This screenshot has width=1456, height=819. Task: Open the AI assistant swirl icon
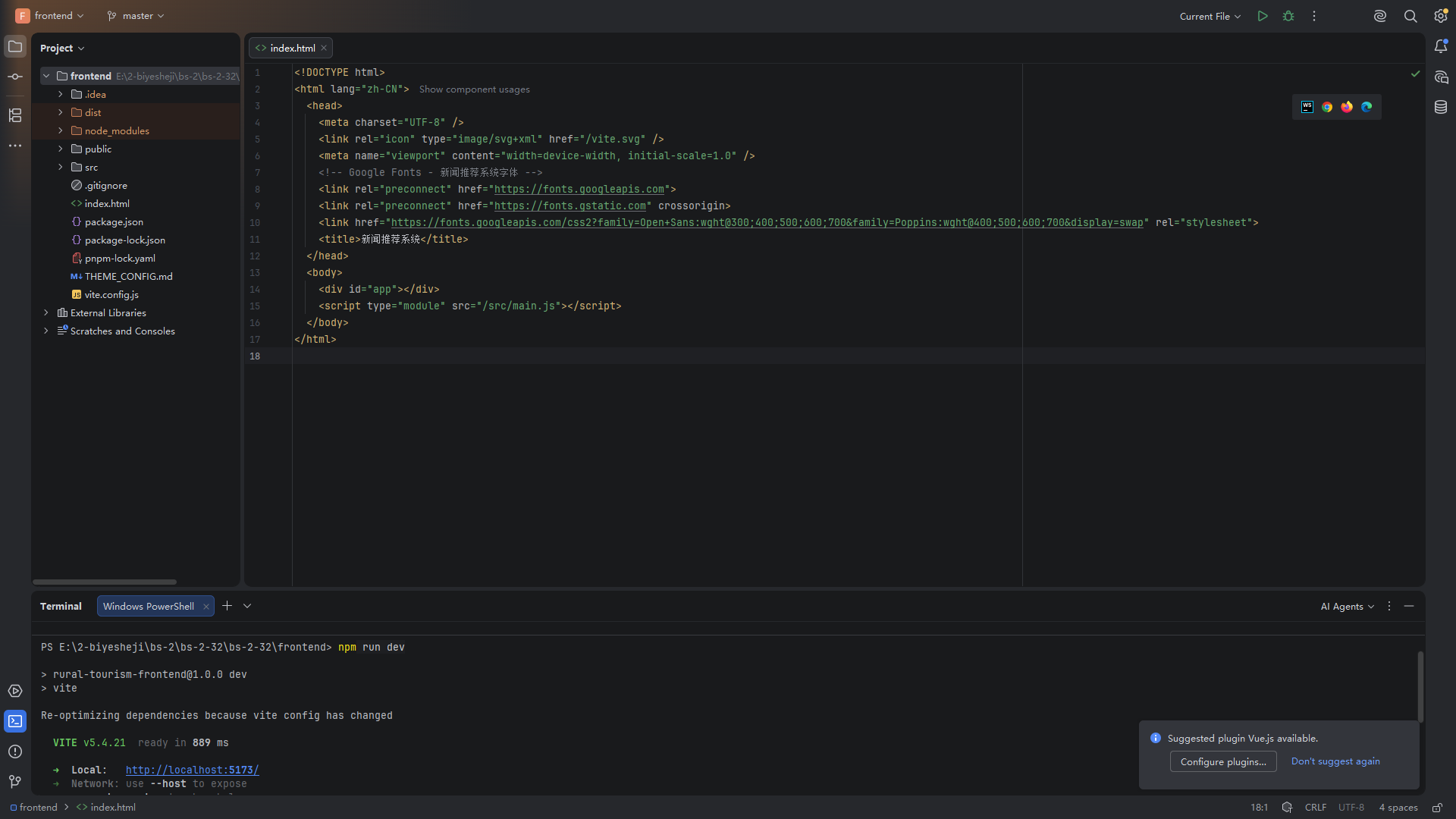click(1380, 16)
